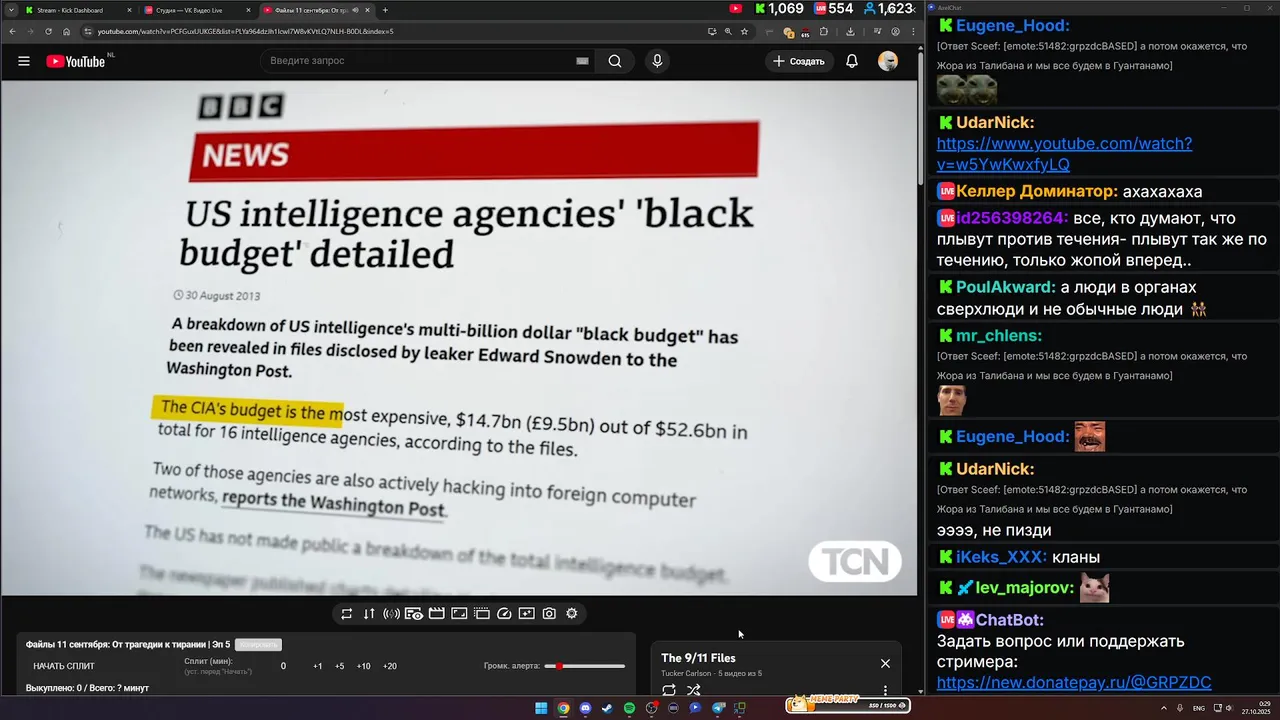Open UdarNick's YouTube link in chat
This screenshot has height=720, width=1280.
coord(1064,153)
